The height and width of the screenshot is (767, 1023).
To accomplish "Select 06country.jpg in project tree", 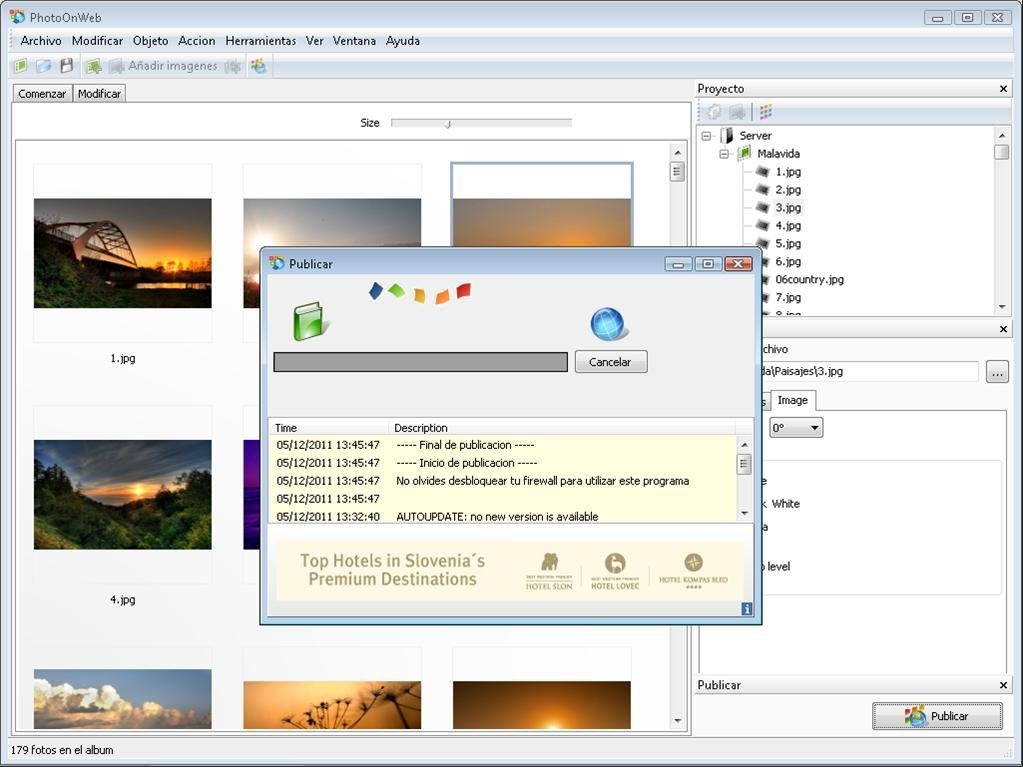I will click(809, 279).
